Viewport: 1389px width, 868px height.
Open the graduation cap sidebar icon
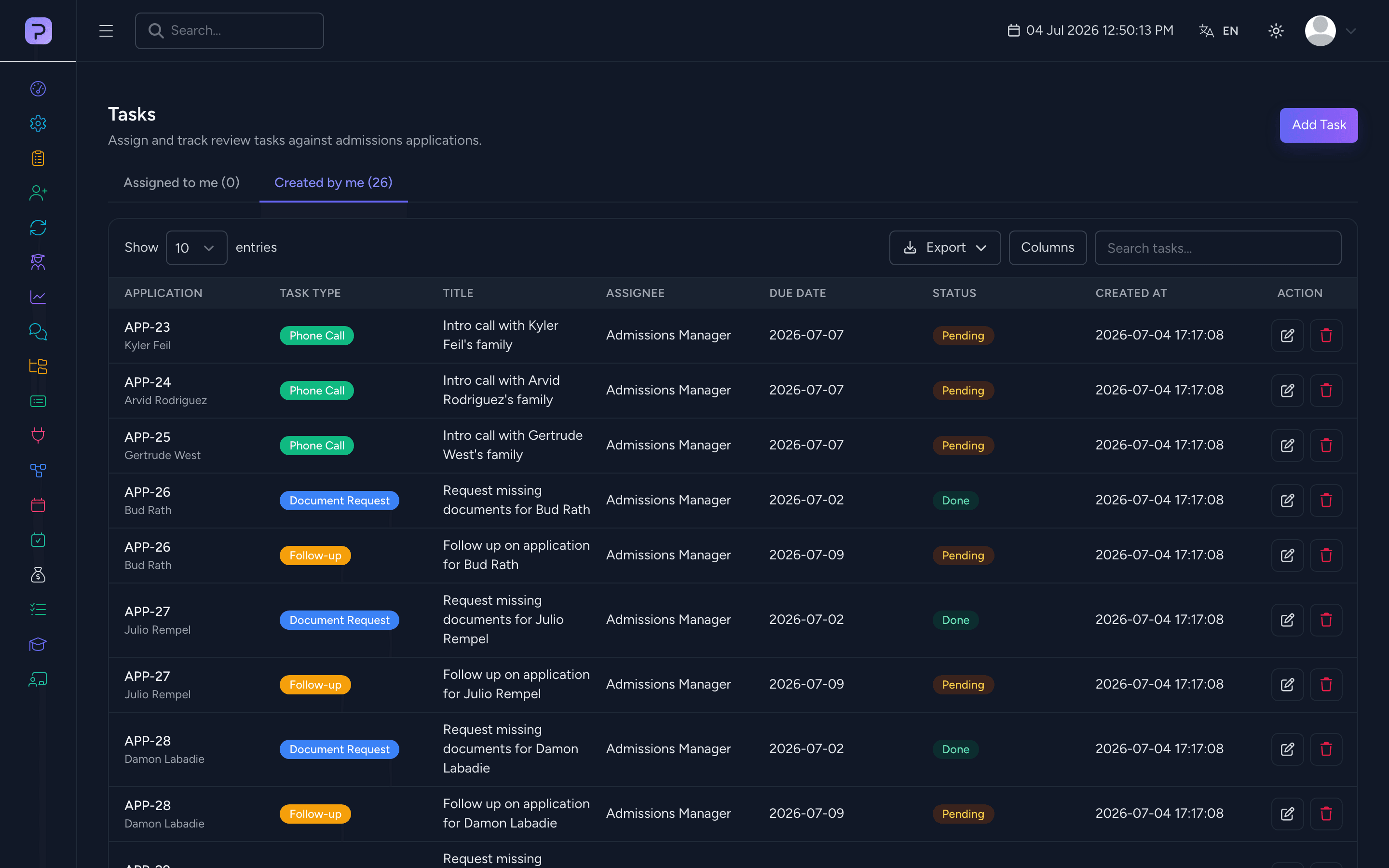coord(38,645)
